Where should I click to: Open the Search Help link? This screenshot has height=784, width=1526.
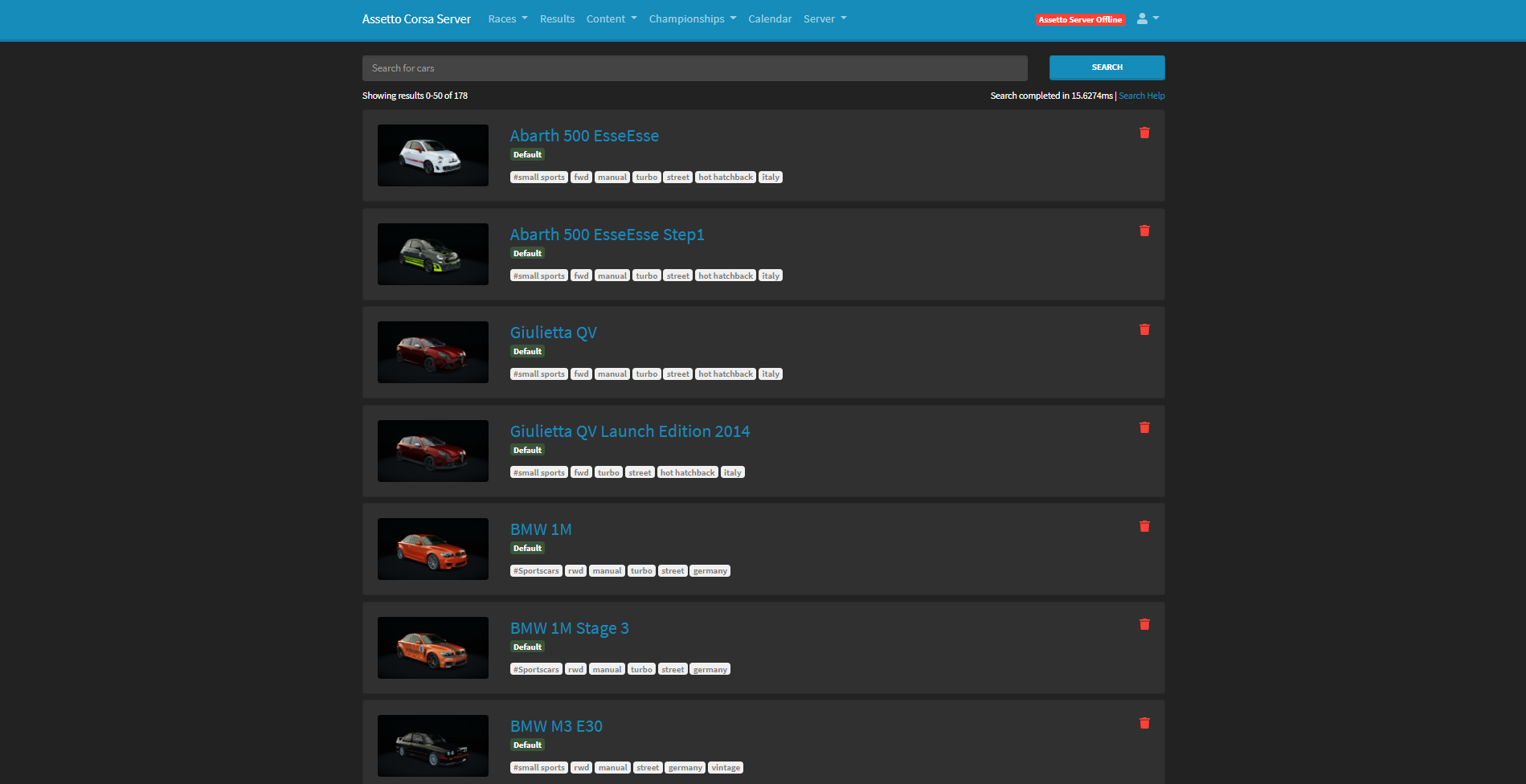pyautogui.click(x=1141, y=96)
